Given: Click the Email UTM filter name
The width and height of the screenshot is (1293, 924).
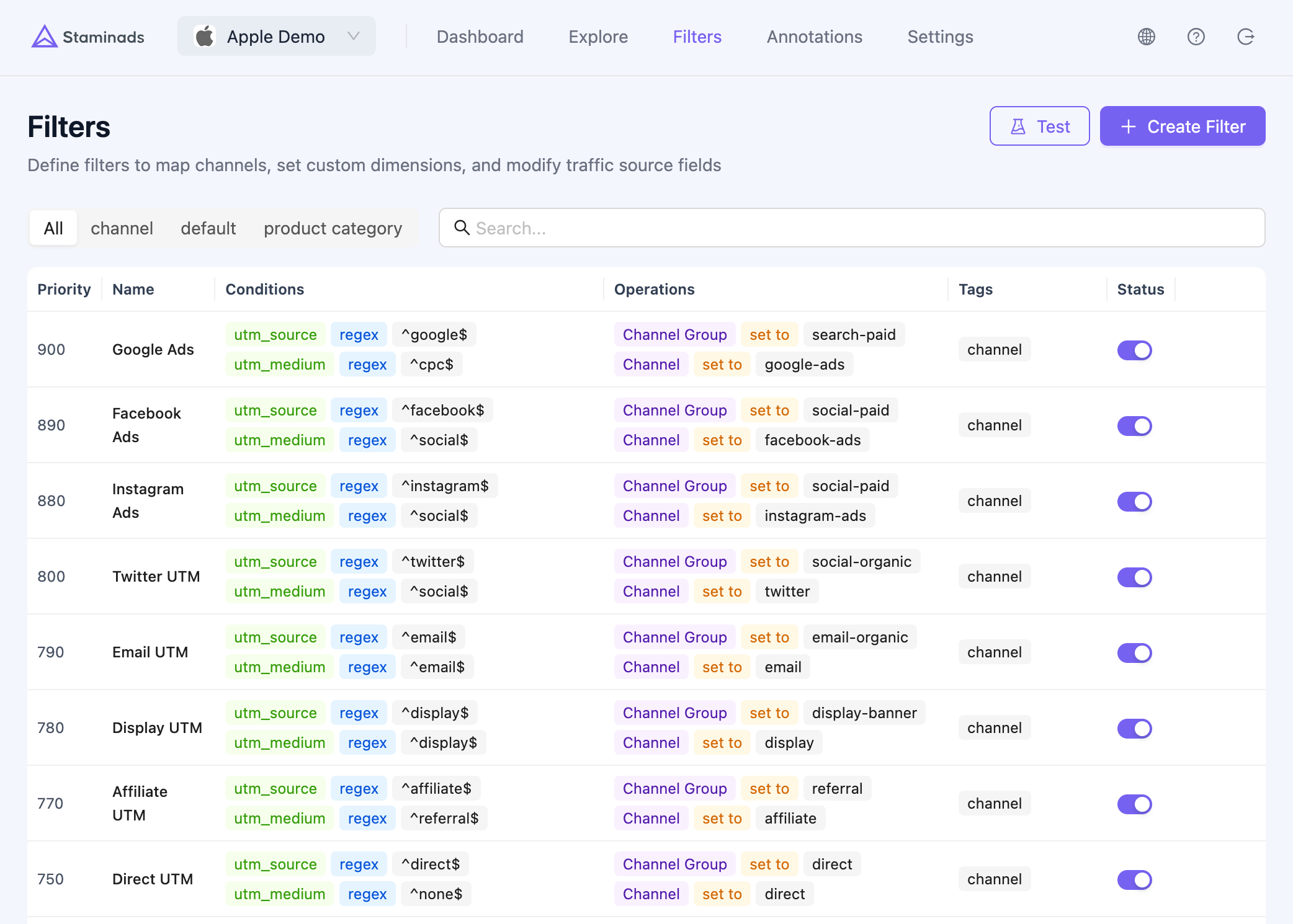Looking at the screenshot, I should [150, 652].
